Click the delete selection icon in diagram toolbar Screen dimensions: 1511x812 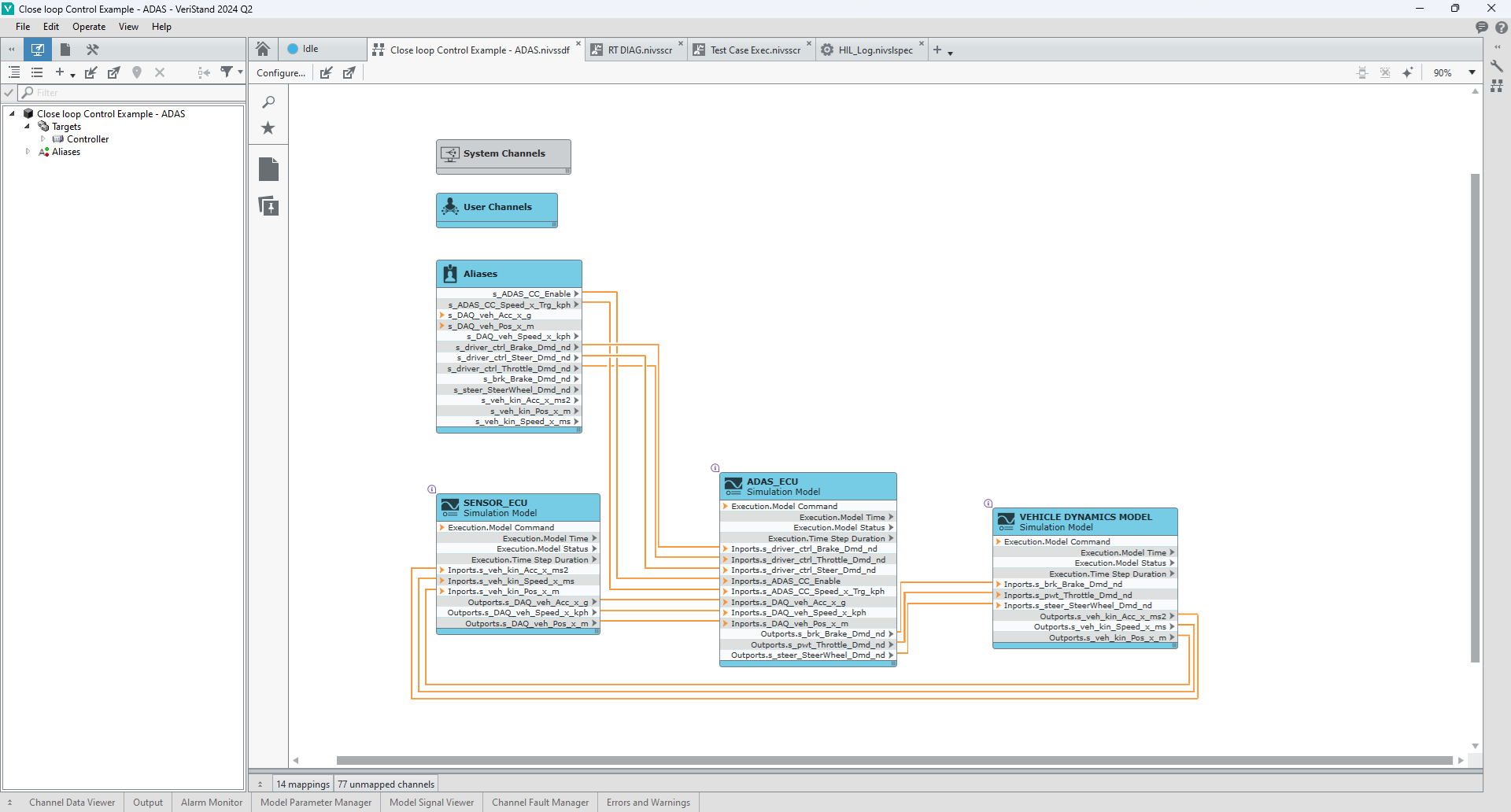tap(1385, 72)
